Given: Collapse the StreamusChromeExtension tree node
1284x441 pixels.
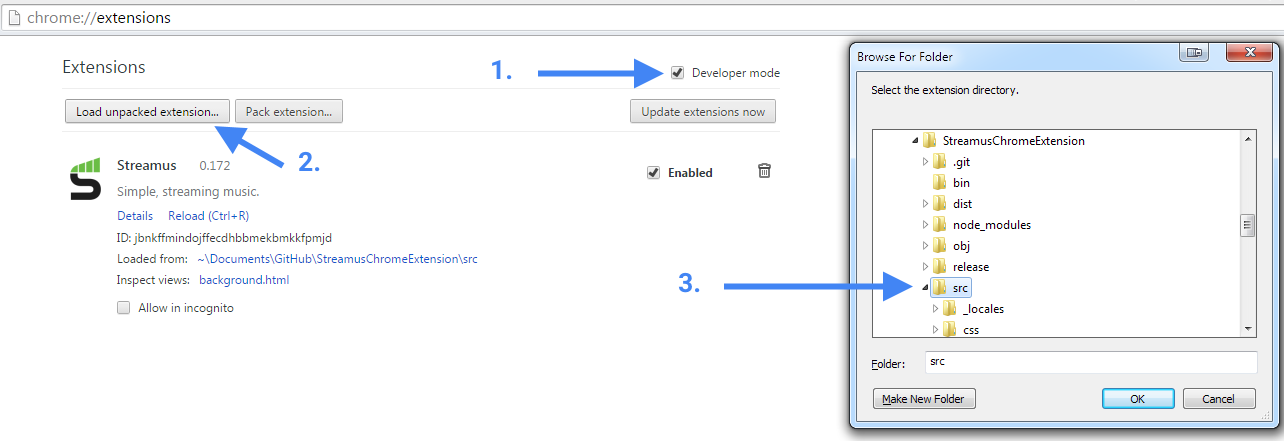Looking at the screenshot, I should (x=914, y=141).
